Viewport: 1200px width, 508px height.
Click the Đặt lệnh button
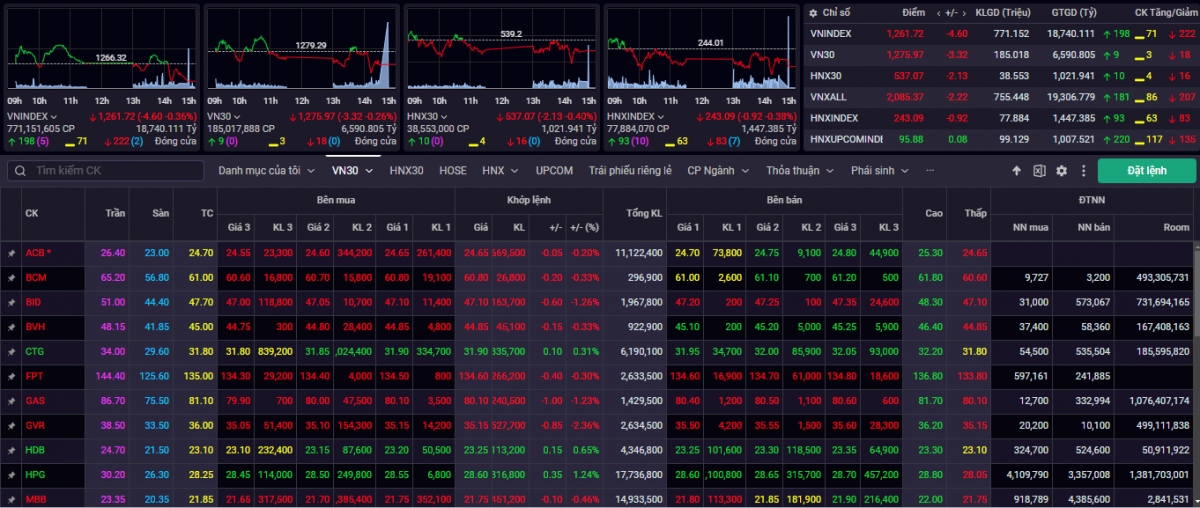pyautogui.click(x=1146, y=171)
